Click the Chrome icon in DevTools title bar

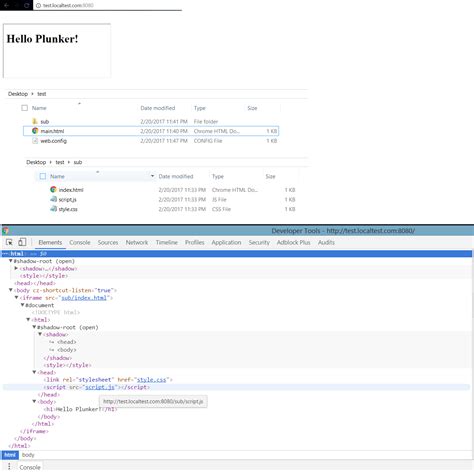tap(6, 231)
